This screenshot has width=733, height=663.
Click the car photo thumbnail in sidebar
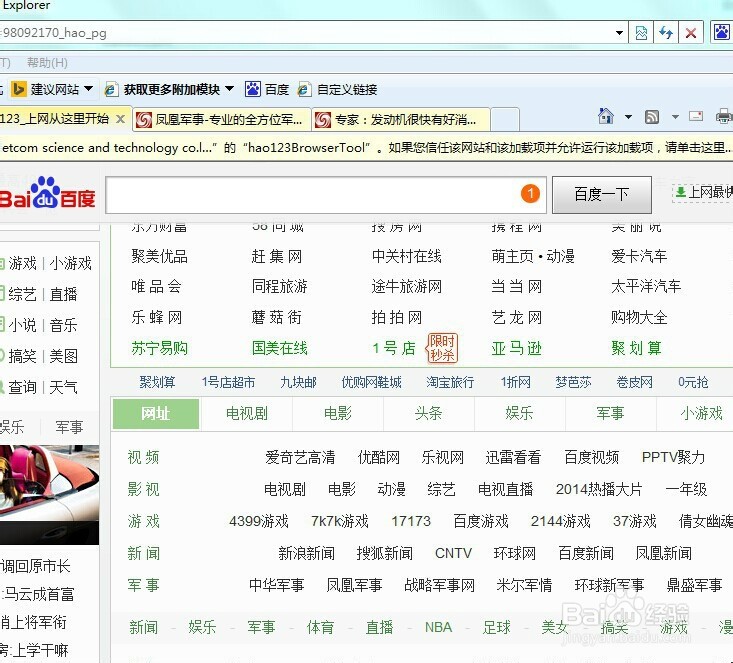[x=49, y=495]
